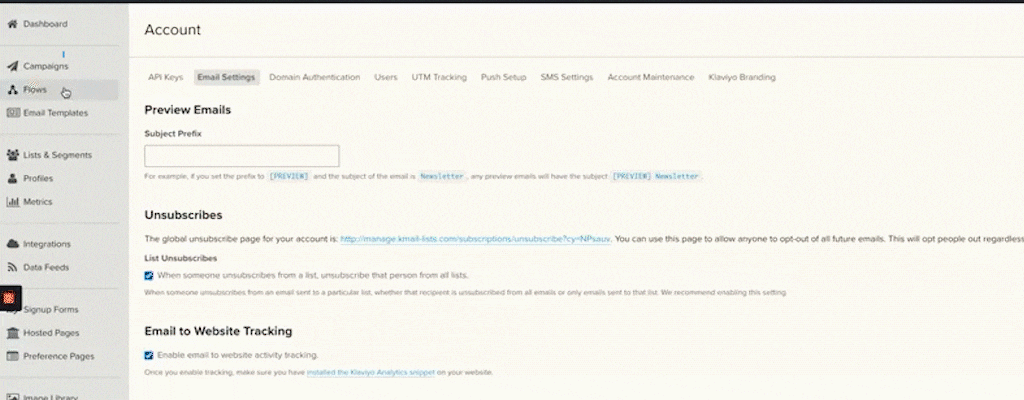Open Hosted Pages
The image size is (1024, 400).
51,333
